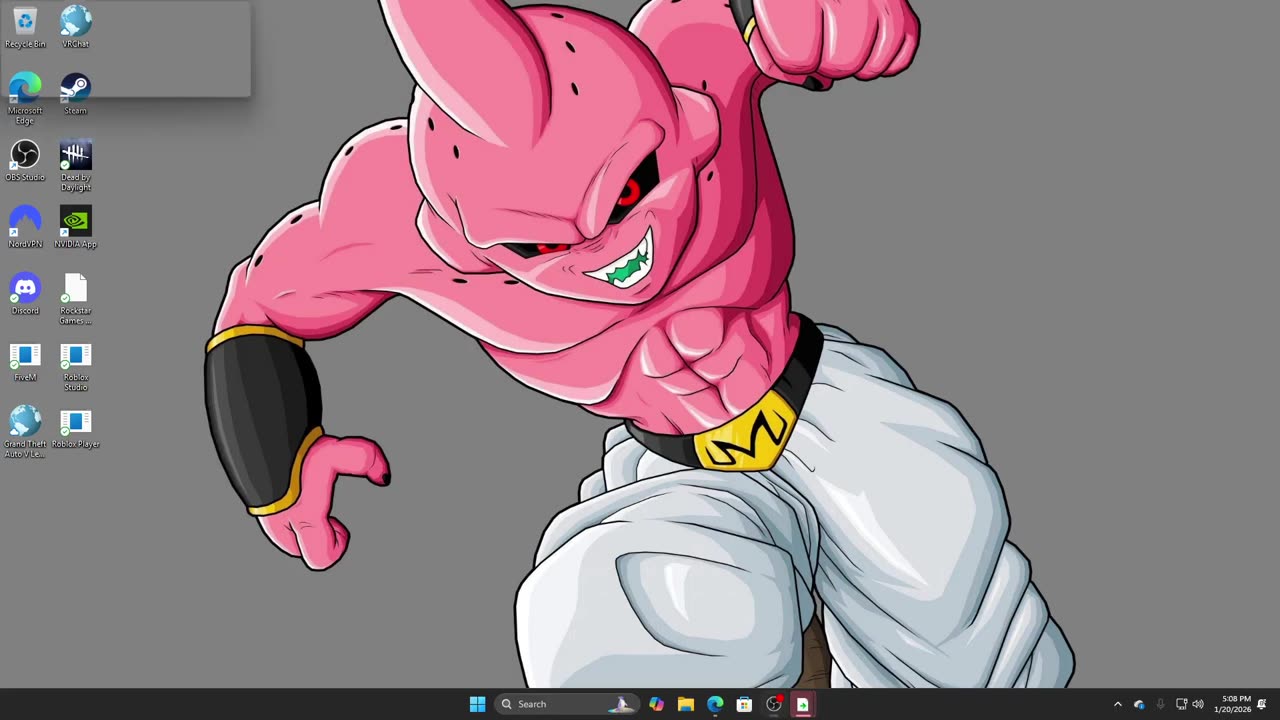Open the active pink-highlighted taskbar app
The height and width of the screenshot is (720, 1280).
point(802,704)
